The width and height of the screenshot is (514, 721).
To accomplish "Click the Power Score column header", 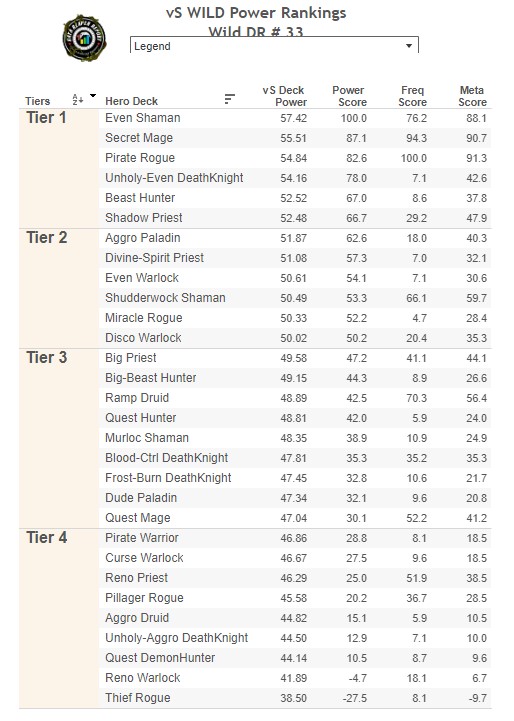I will [x=349, y=96].
